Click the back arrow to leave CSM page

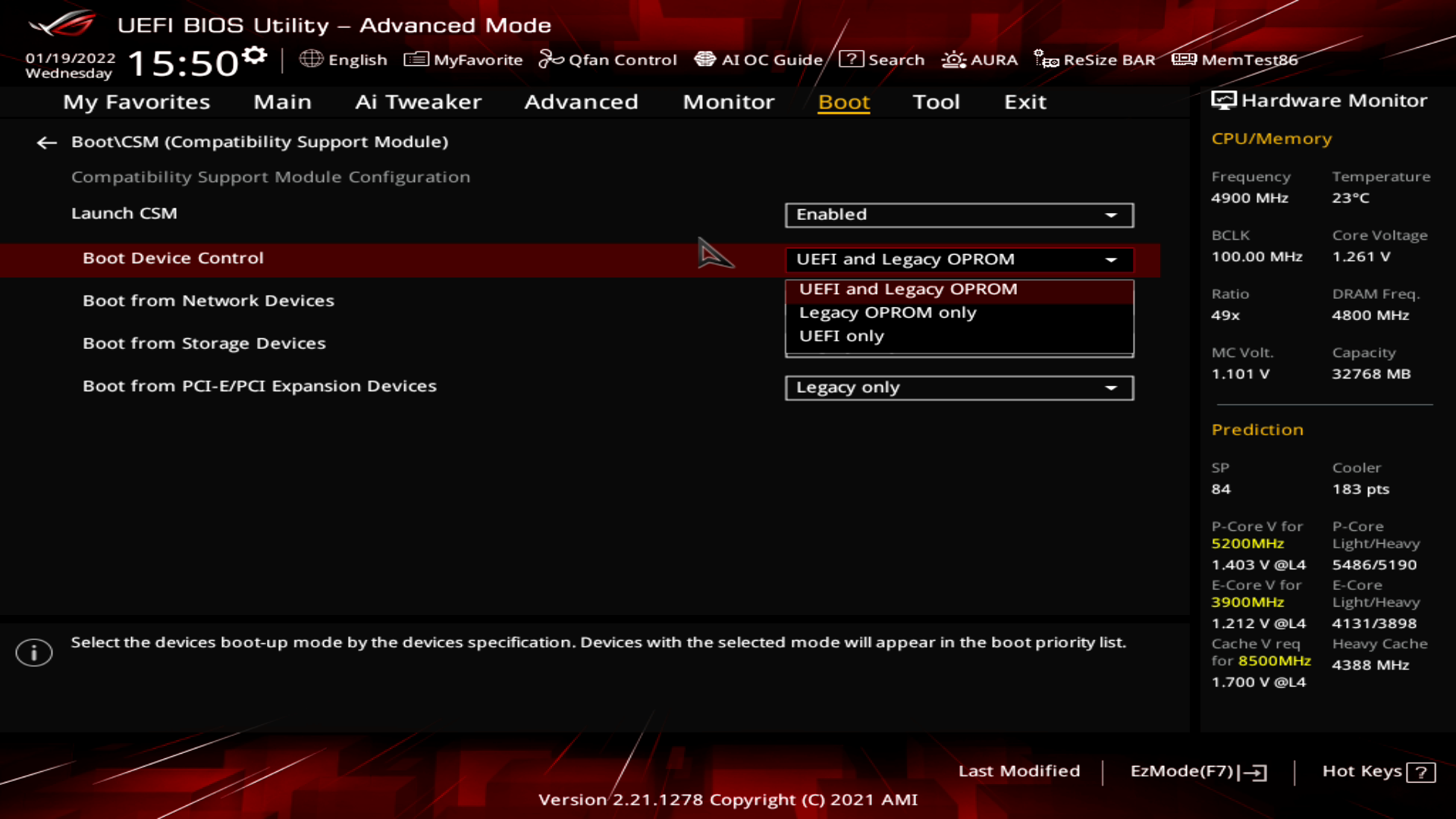pos(47,143)
